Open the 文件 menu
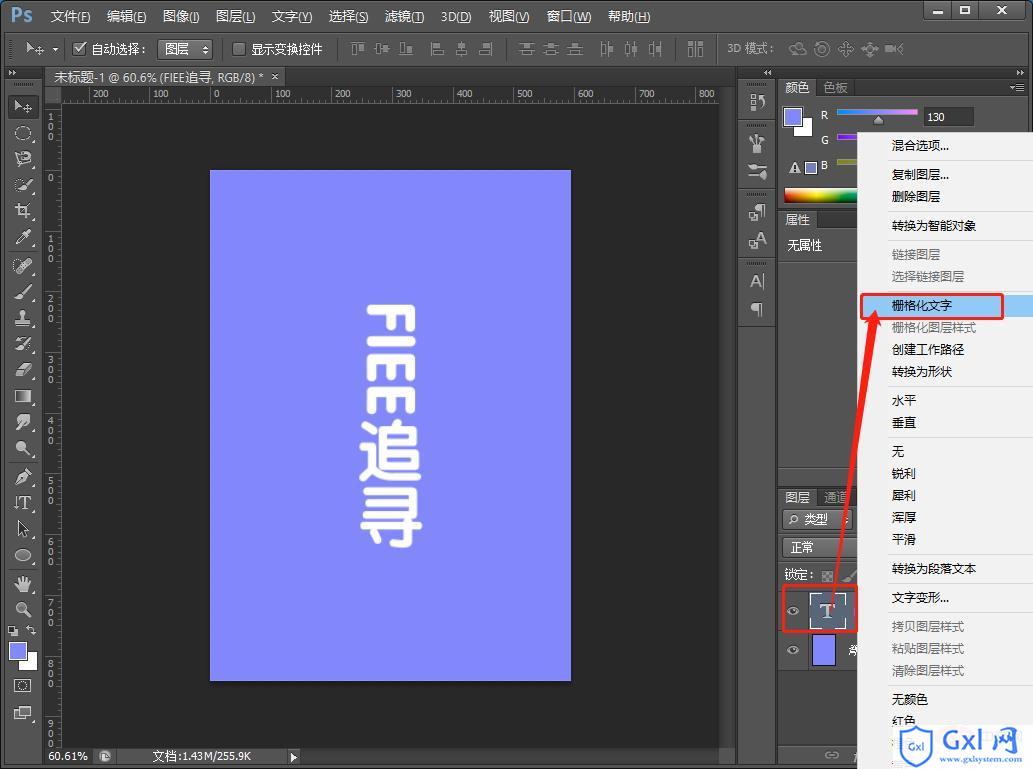Image resolution: width=1033 pixels, height=769 pixels. [x=70, y=16]
